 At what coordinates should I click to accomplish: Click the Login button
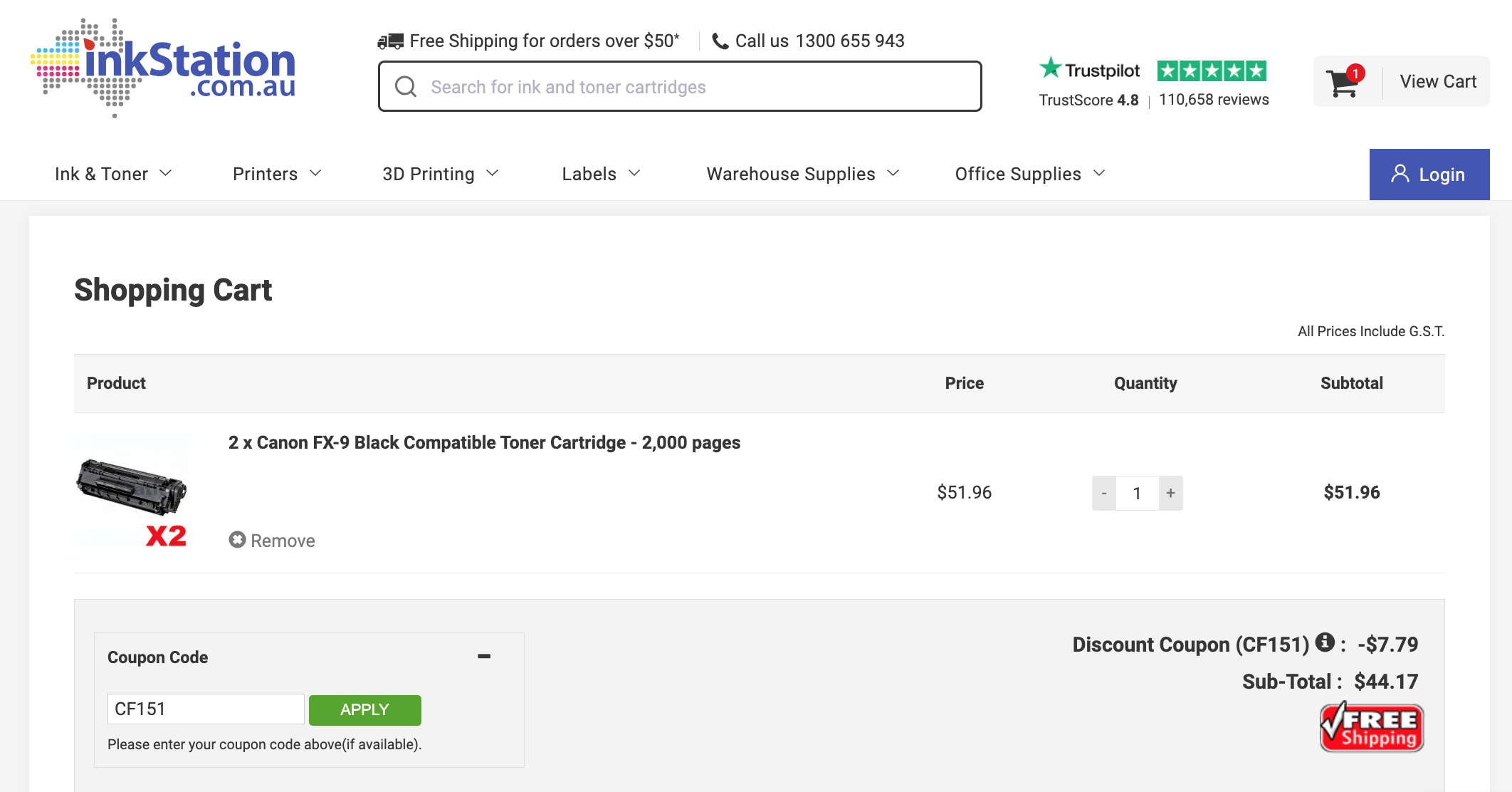tap(1429, 174)
